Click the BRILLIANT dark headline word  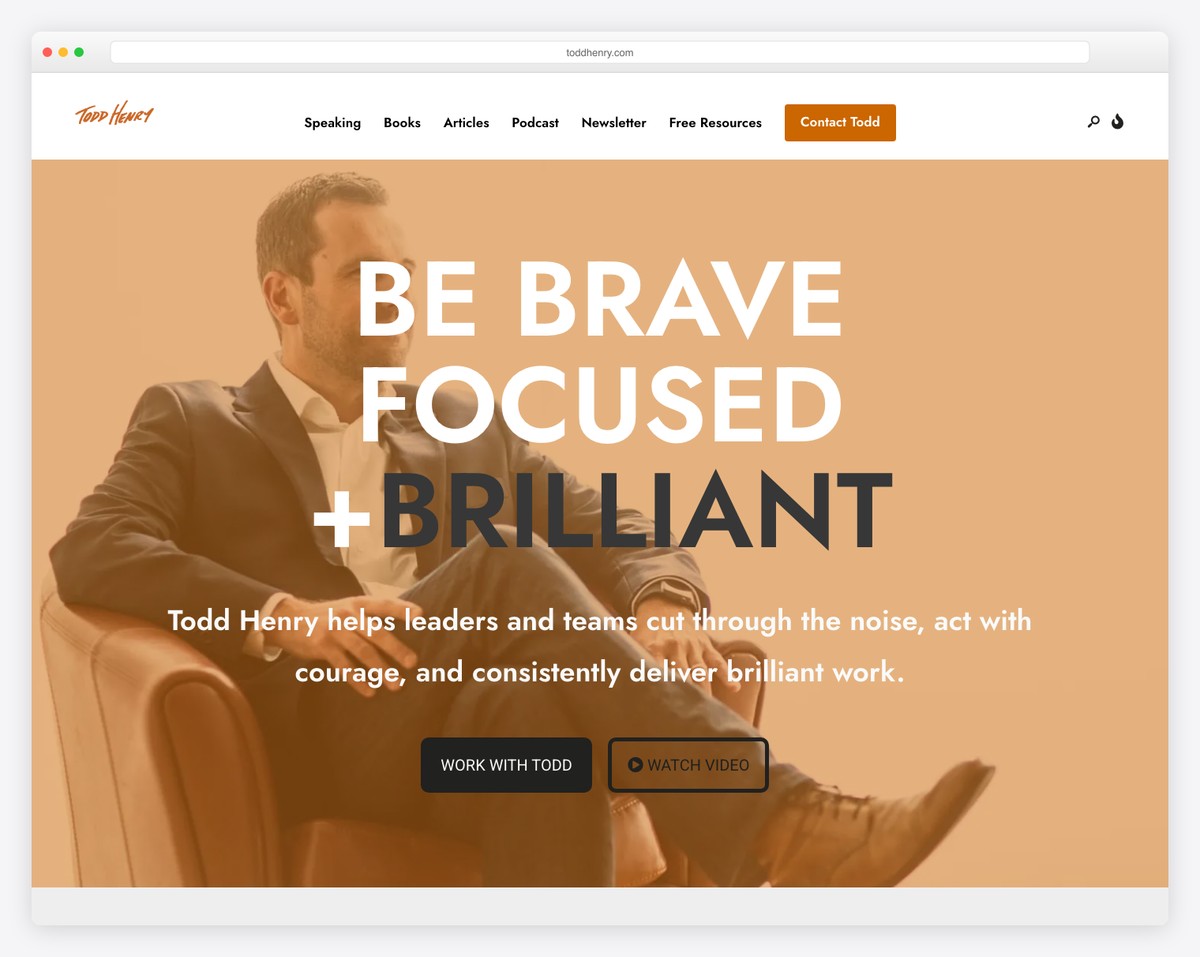634,511
